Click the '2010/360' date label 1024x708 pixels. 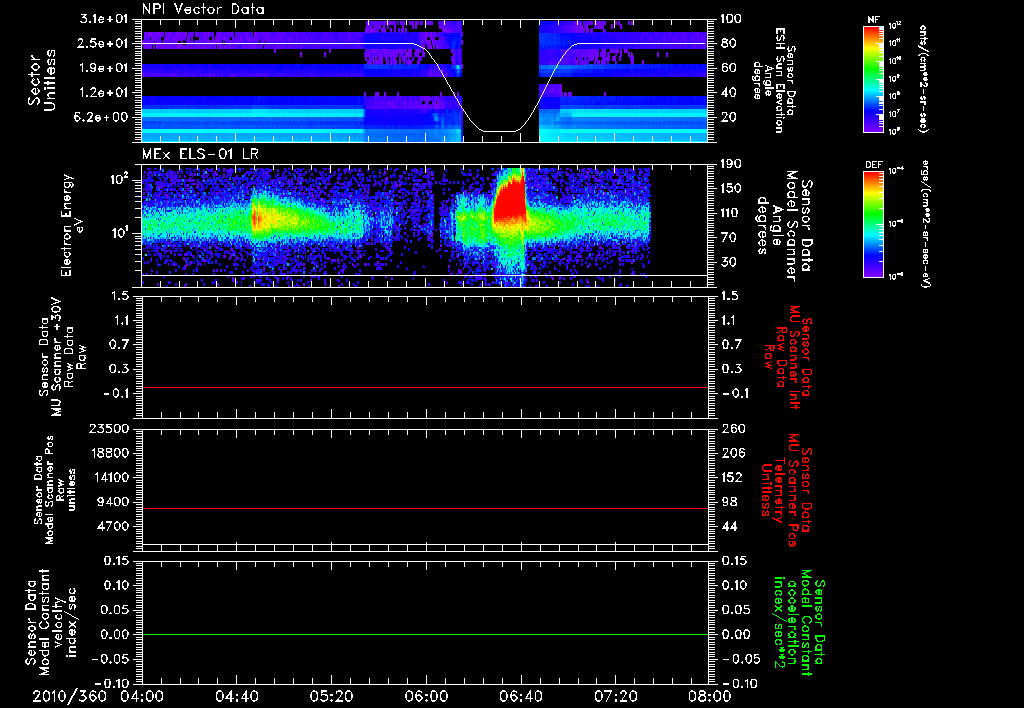(x=69, y=696)
